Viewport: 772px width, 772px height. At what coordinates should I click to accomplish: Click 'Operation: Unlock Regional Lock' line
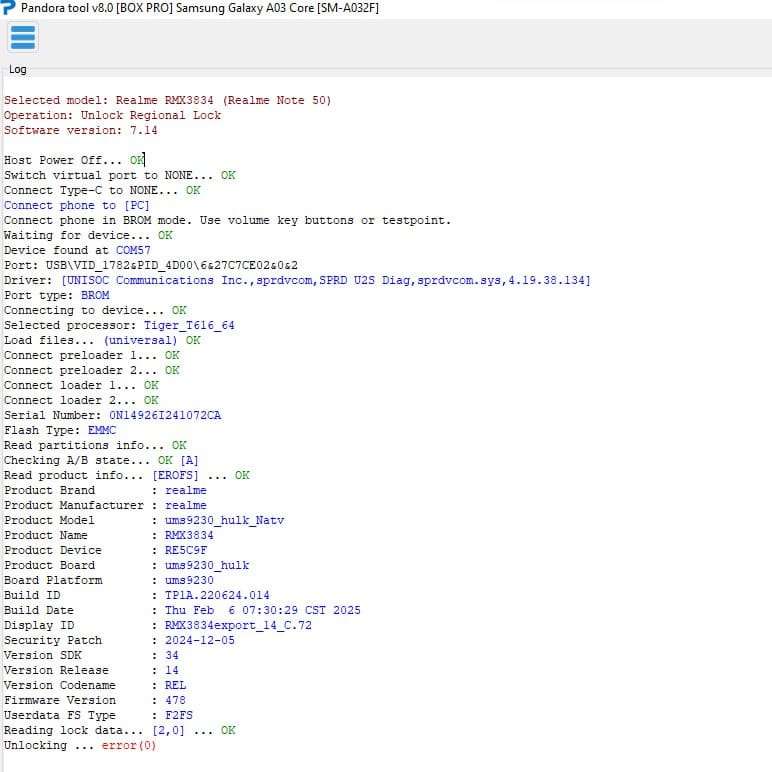tap(112, 115)
